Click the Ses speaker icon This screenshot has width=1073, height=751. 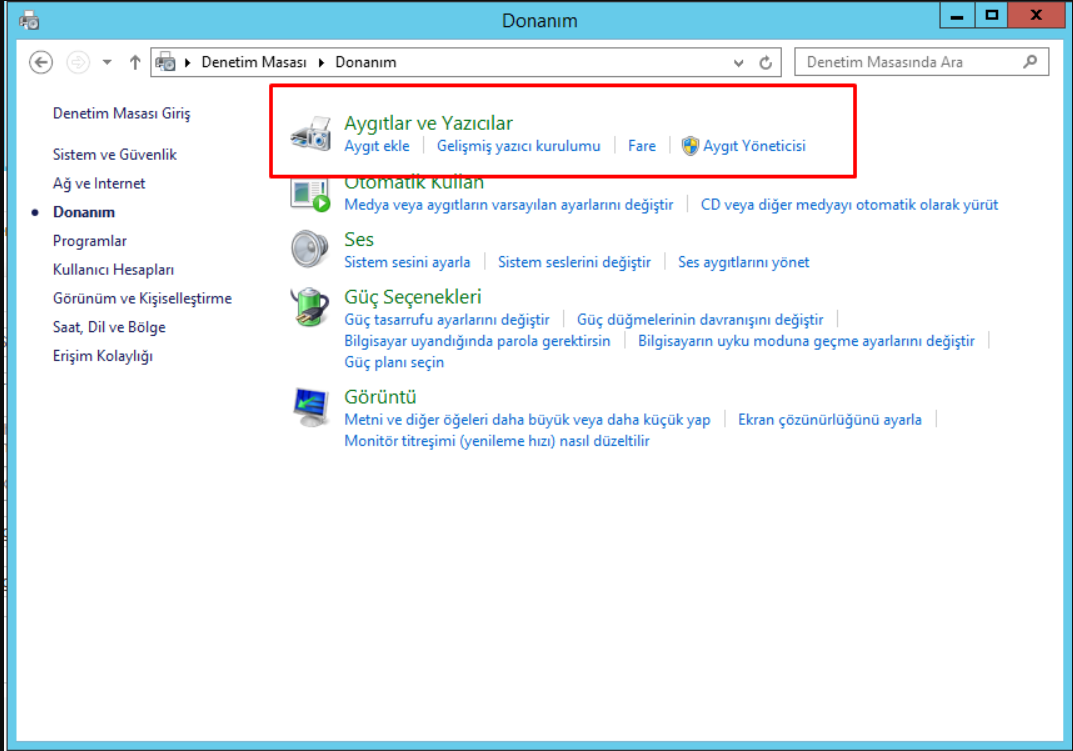(310, 249)
